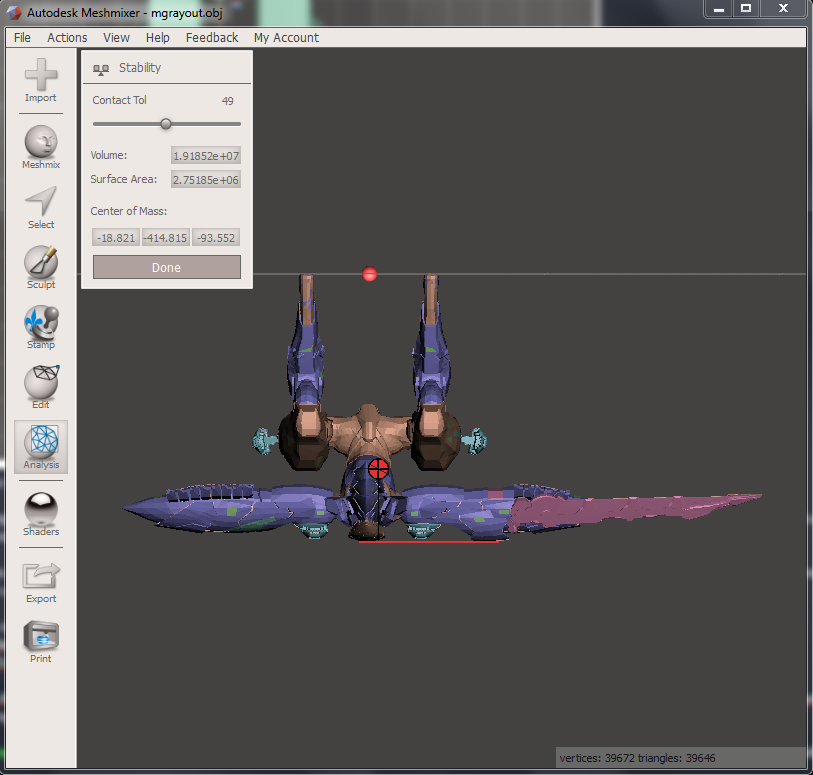Open the Stamp tool
Viewport: 813px width, 775px height.
pyautogui.click(x=41, y=328)
